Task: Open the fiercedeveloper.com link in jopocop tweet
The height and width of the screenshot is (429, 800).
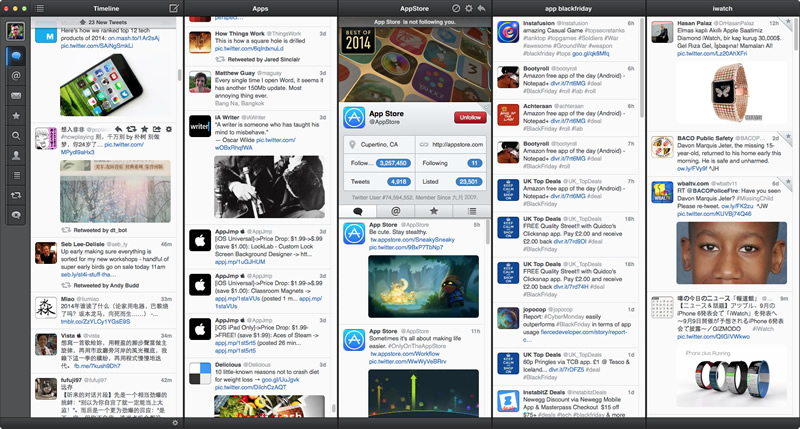Action: (x=583, y=332)
